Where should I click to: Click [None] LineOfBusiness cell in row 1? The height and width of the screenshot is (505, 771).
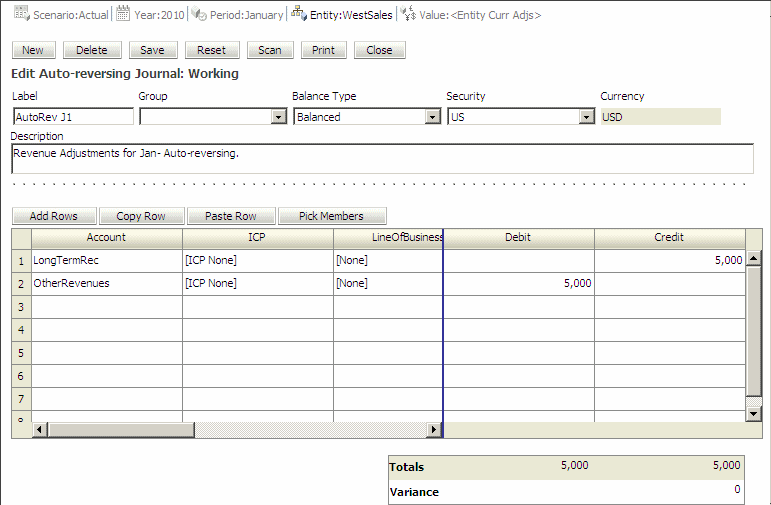click(388, 261)
